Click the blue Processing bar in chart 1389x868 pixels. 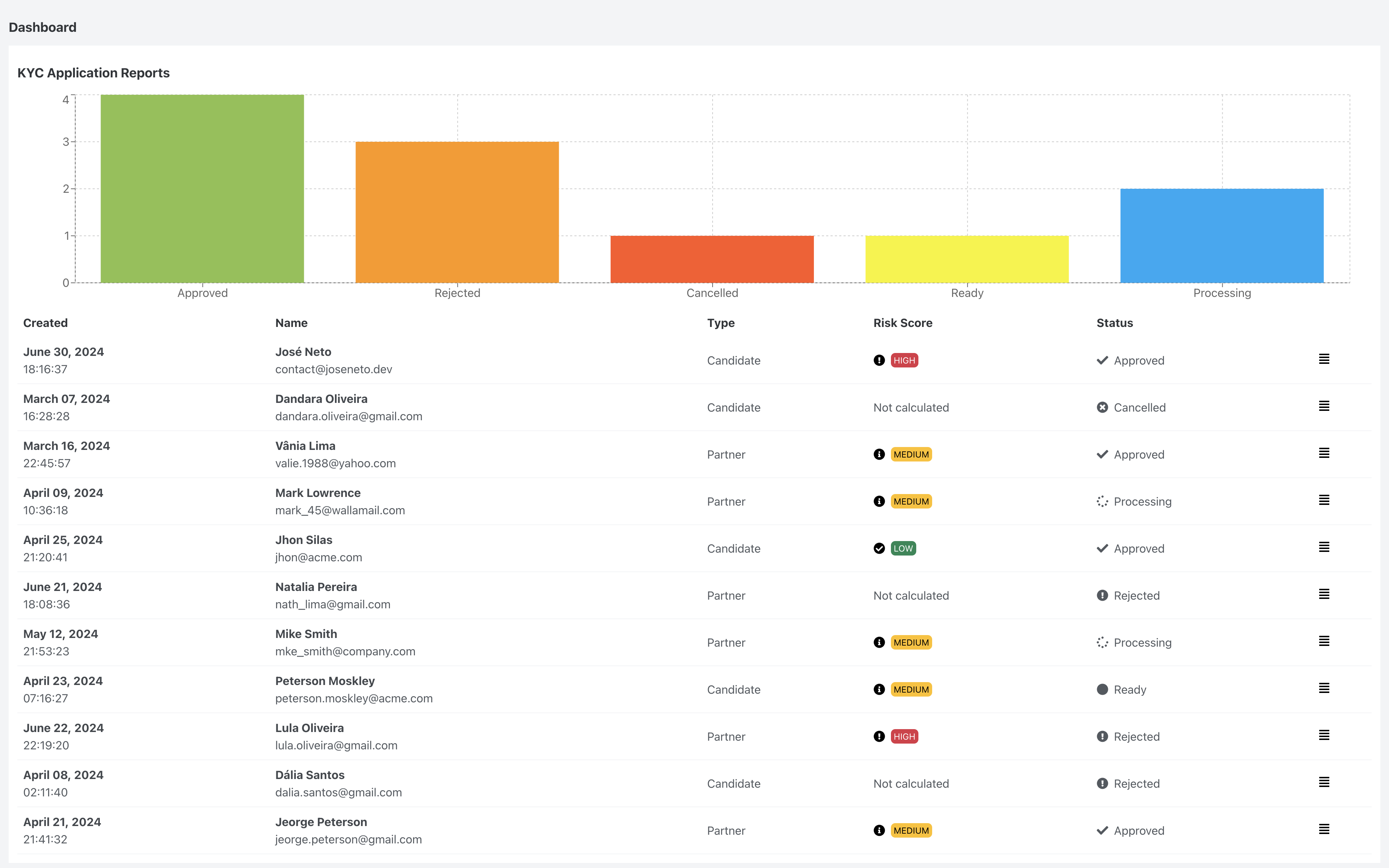[1222, 236]
